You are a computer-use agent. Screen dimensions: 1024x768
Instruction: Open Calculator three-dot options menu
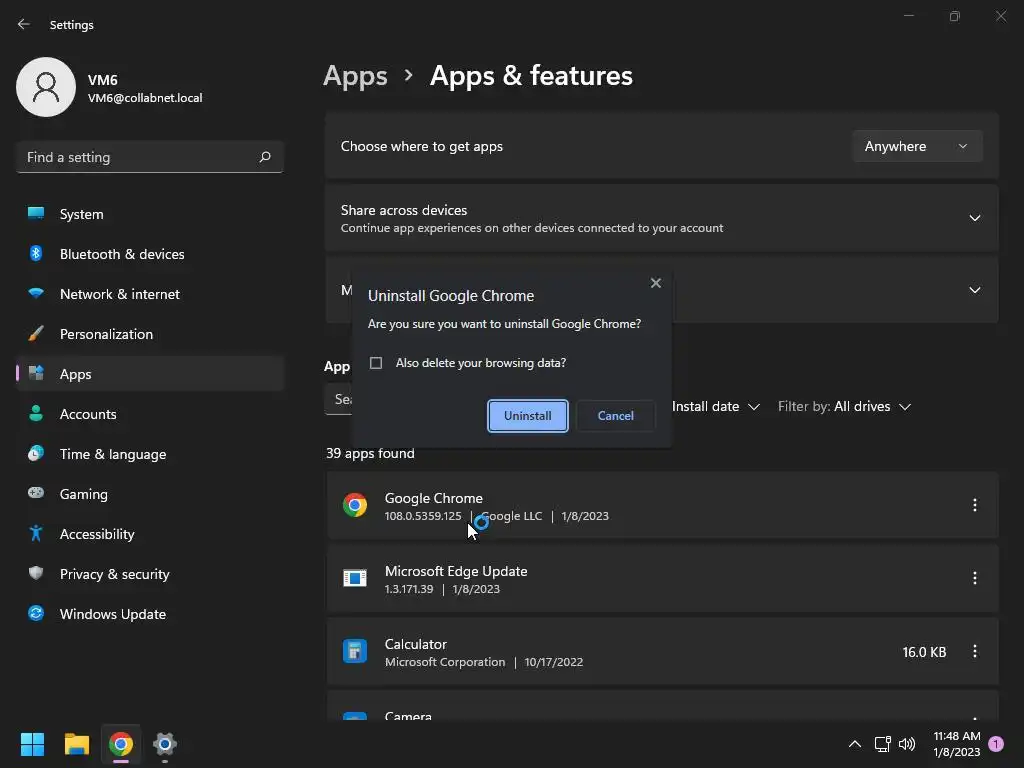974,651
